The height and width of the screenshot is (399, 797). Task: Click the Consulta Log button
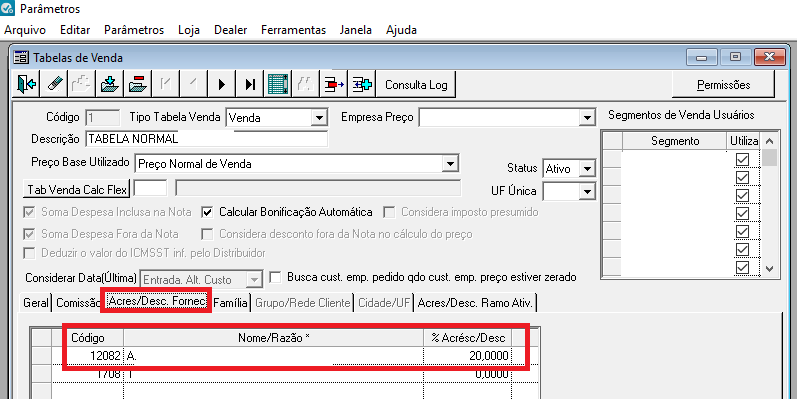[416, 84]
